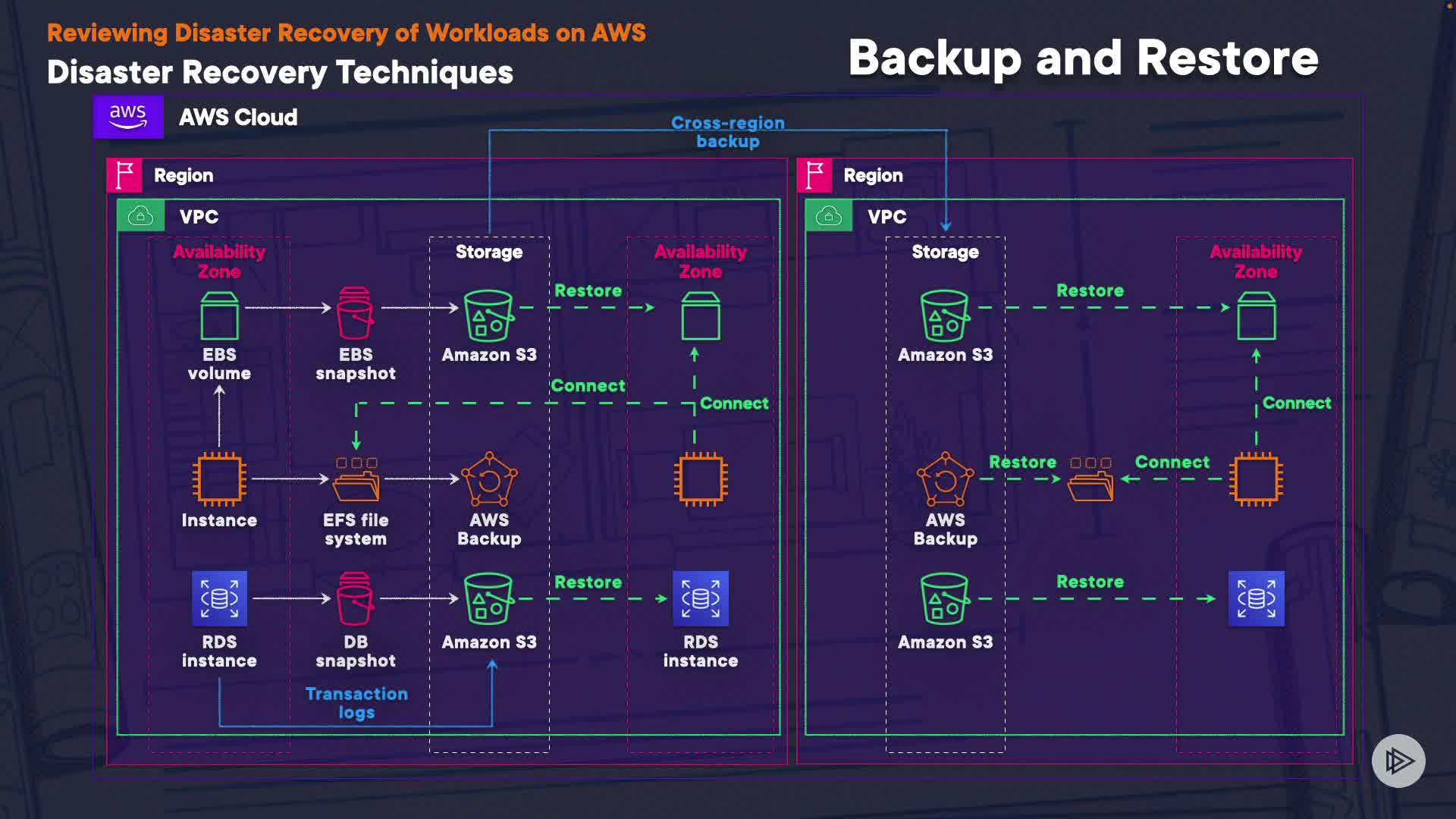Click the EBS volume icon
Viewport: 1456px width, 819px height.
point(219,315)
